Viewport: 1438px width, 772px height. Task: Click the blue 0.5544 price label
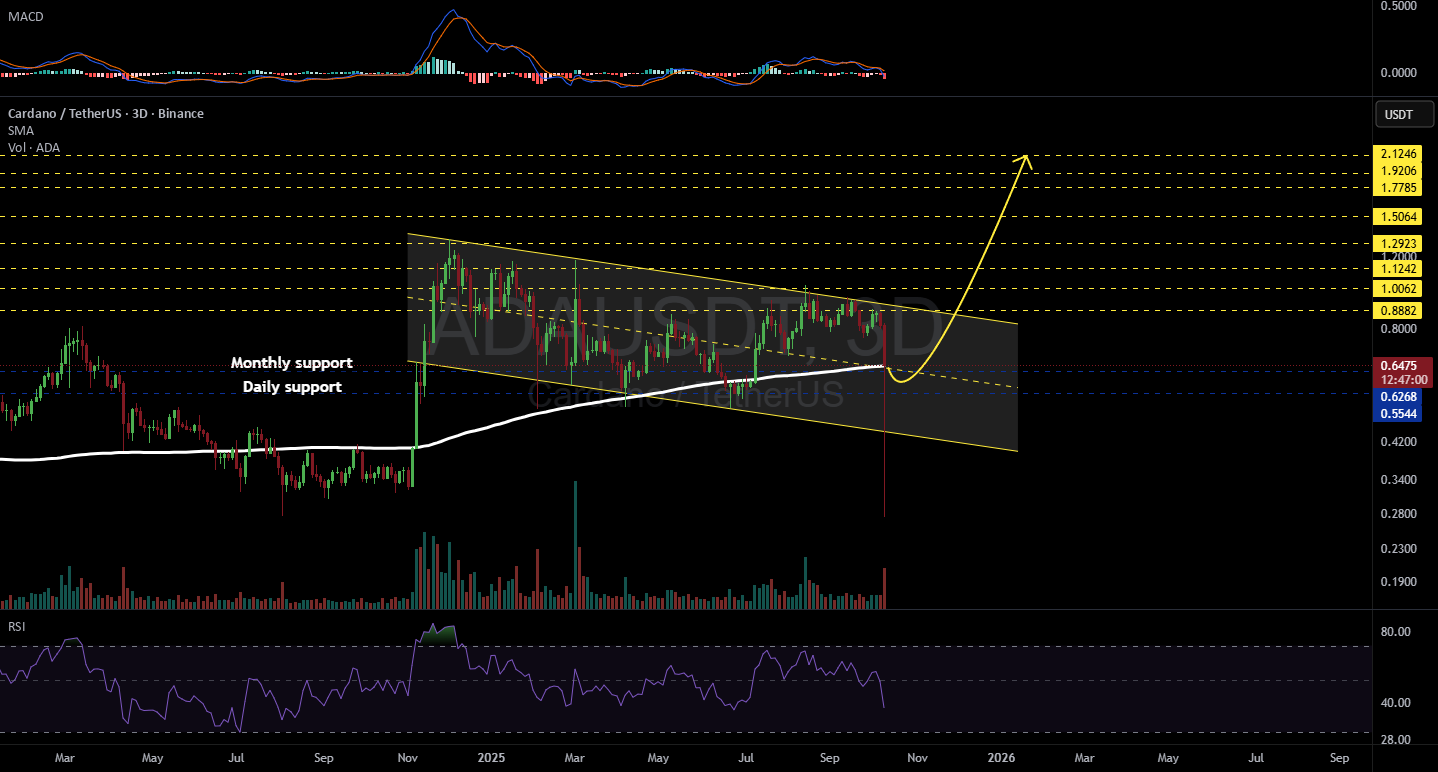[1398, 412]
